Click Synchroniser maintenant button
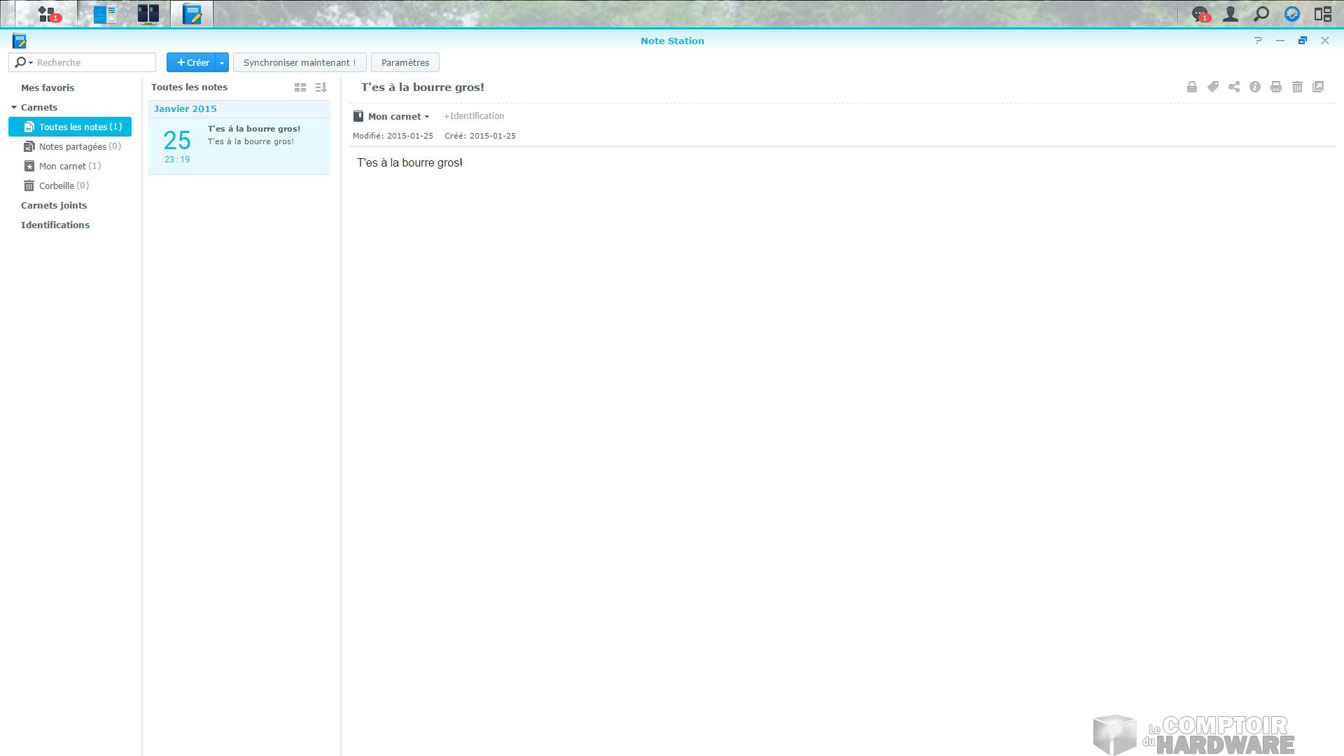 coord(299,63)
